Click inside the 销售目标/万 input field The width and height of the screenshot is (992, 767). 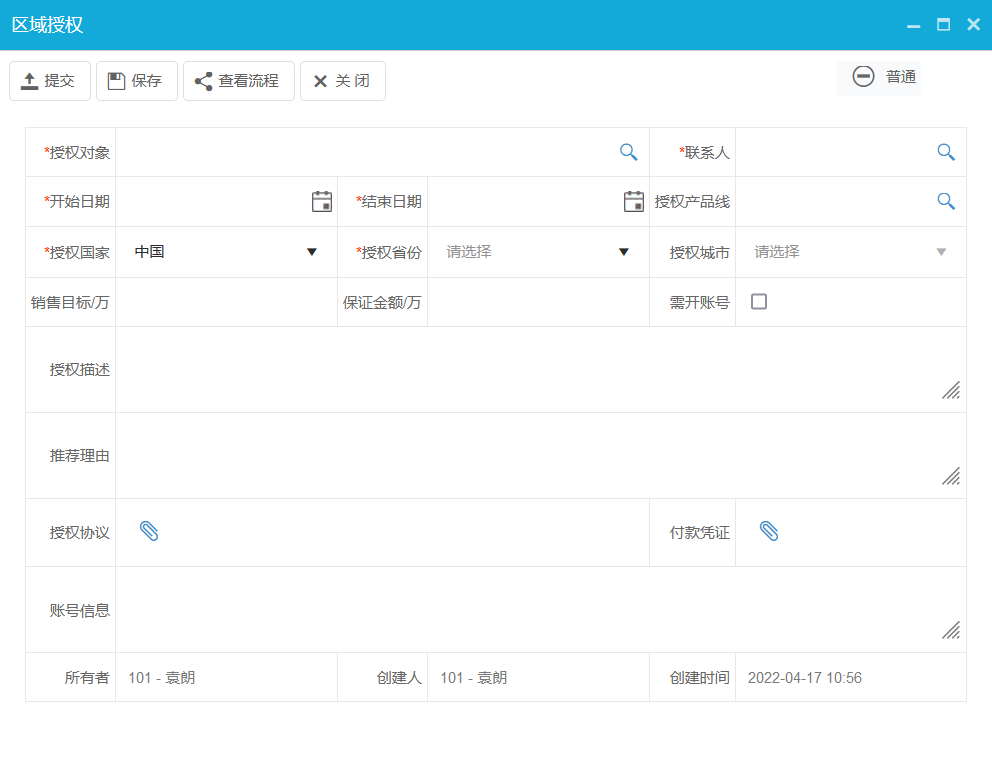(x=225, y=300)
